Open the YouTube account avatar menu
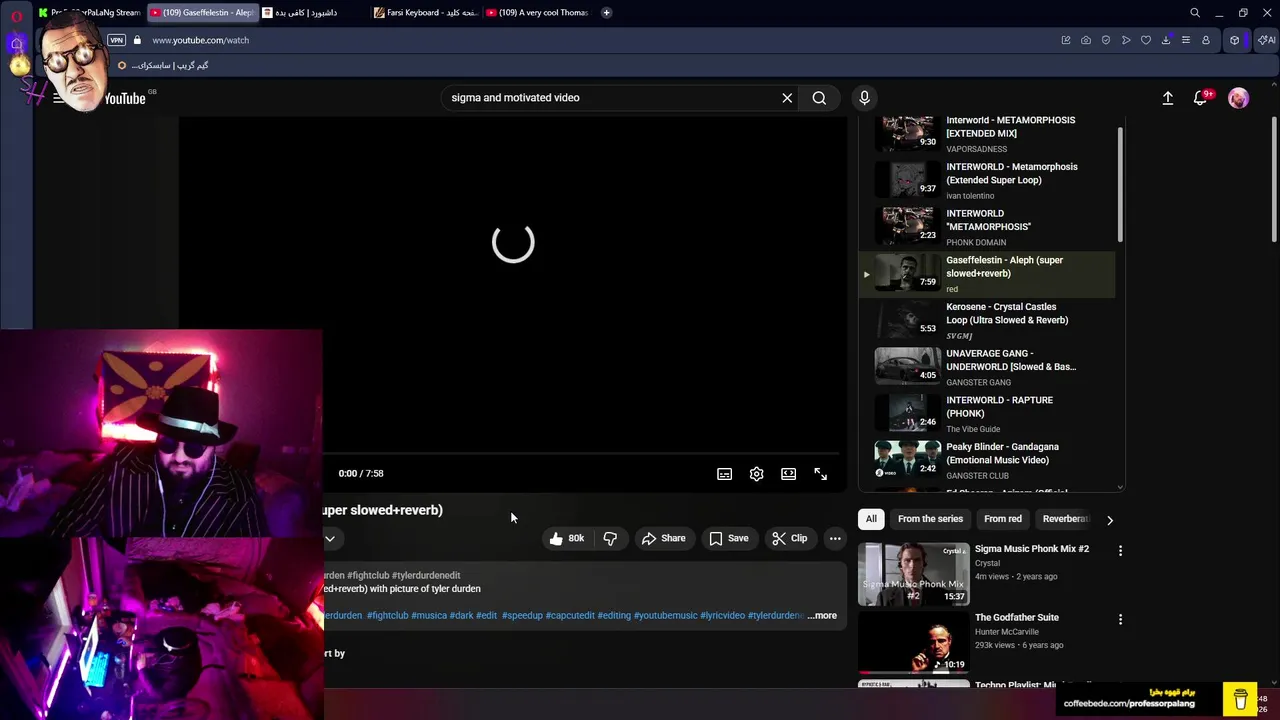This screenshot has width=1280, height=720. click(1239, 98)
